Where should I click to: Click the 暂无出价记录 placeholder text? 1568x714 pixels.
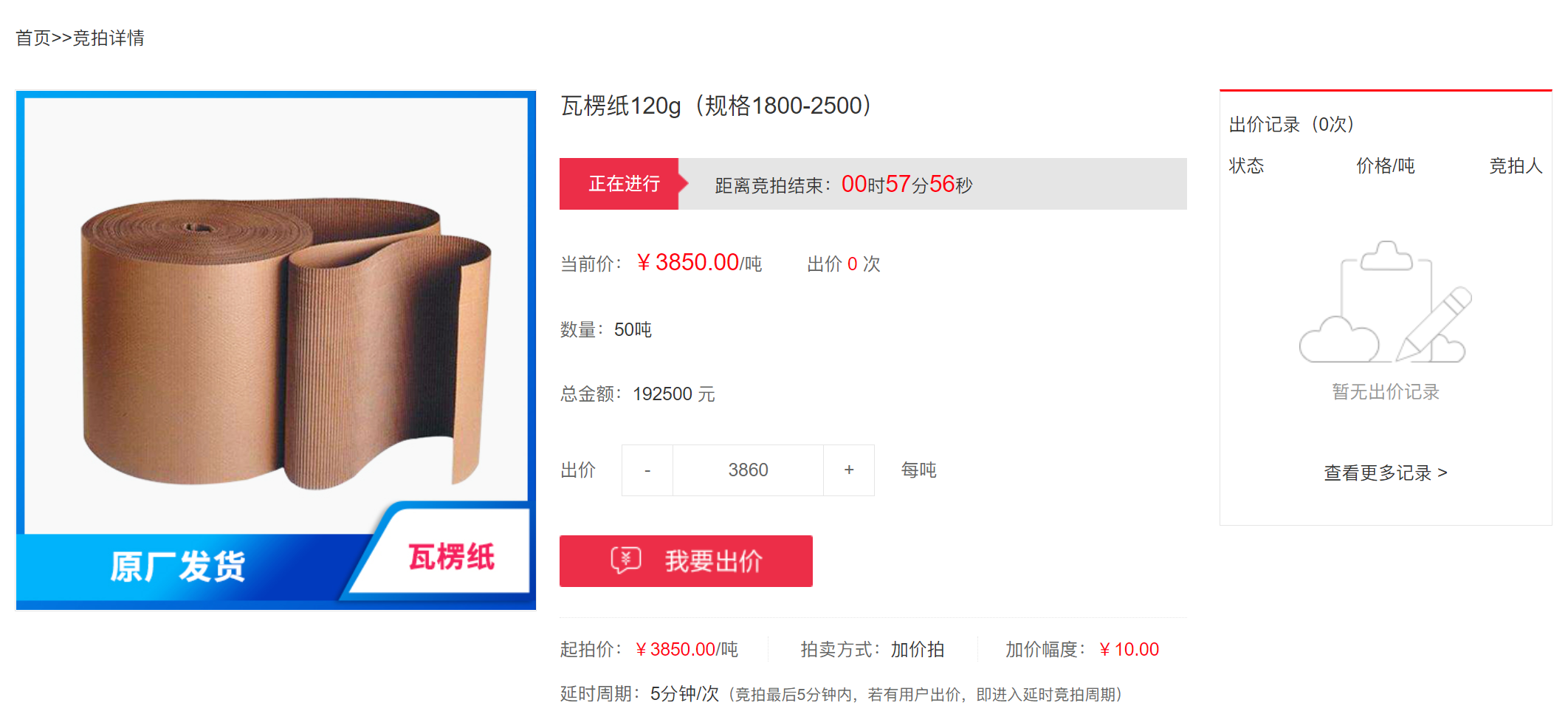click(x=1386, y=391)
